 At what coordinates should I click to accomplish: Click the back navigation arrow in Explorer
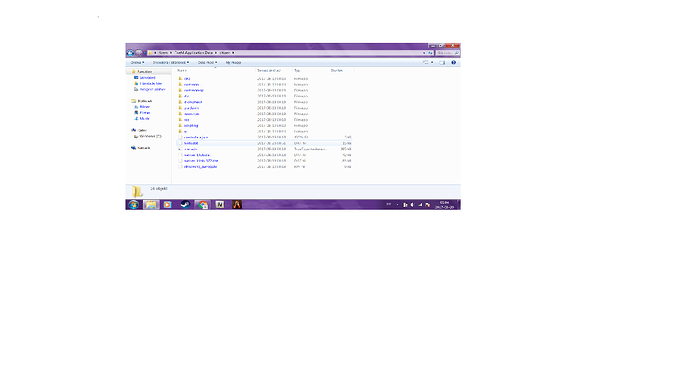(130, 53)
